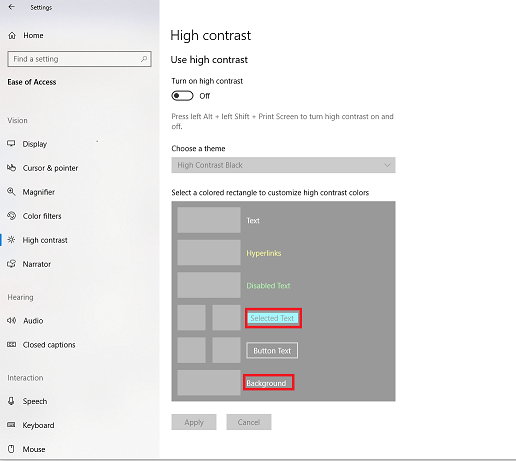Open the High Contrast Black theme dropdown

[x=283, y=165]
